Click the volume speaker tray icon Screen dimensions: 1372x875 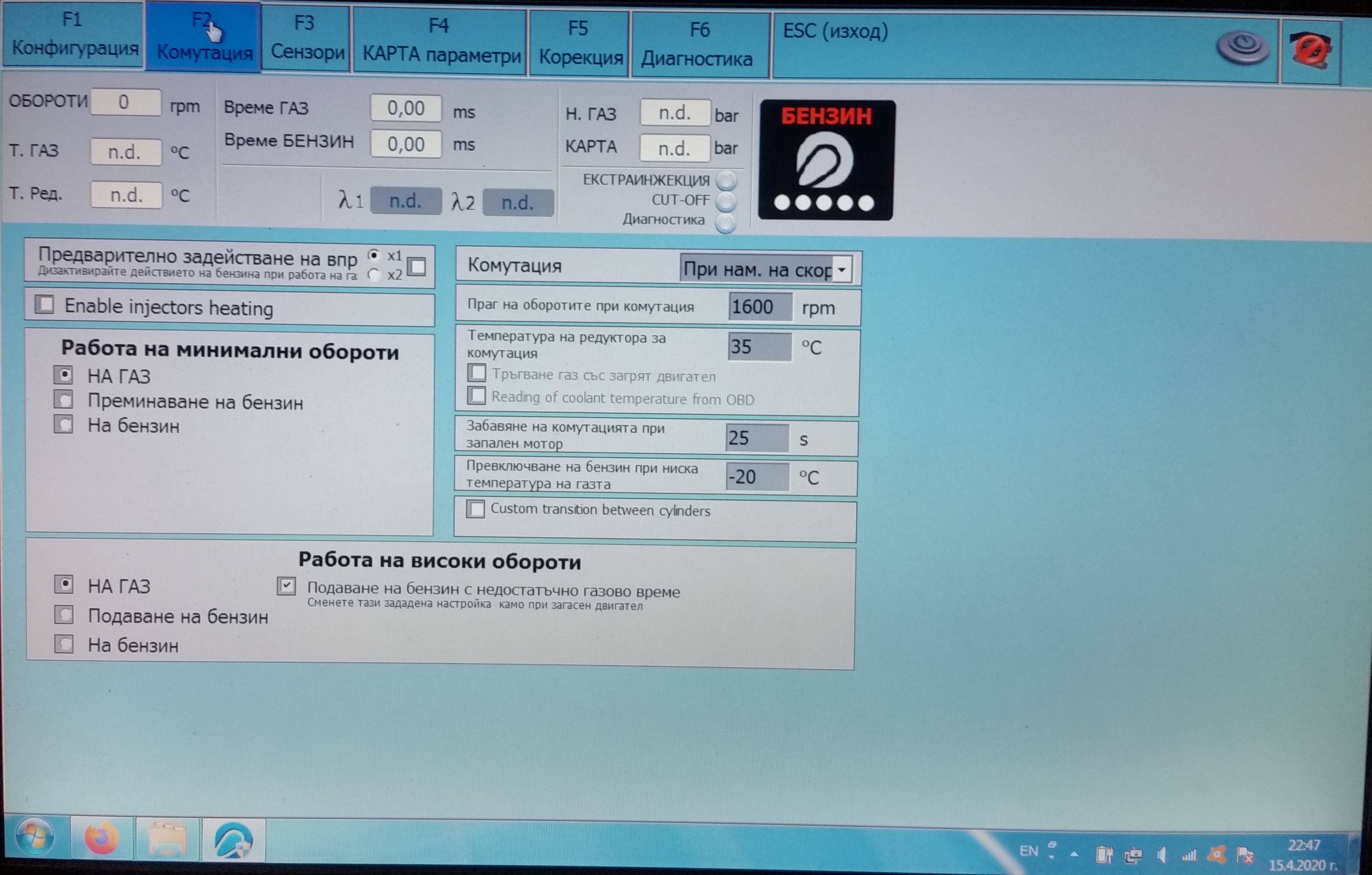click(x=1162, y=855)
